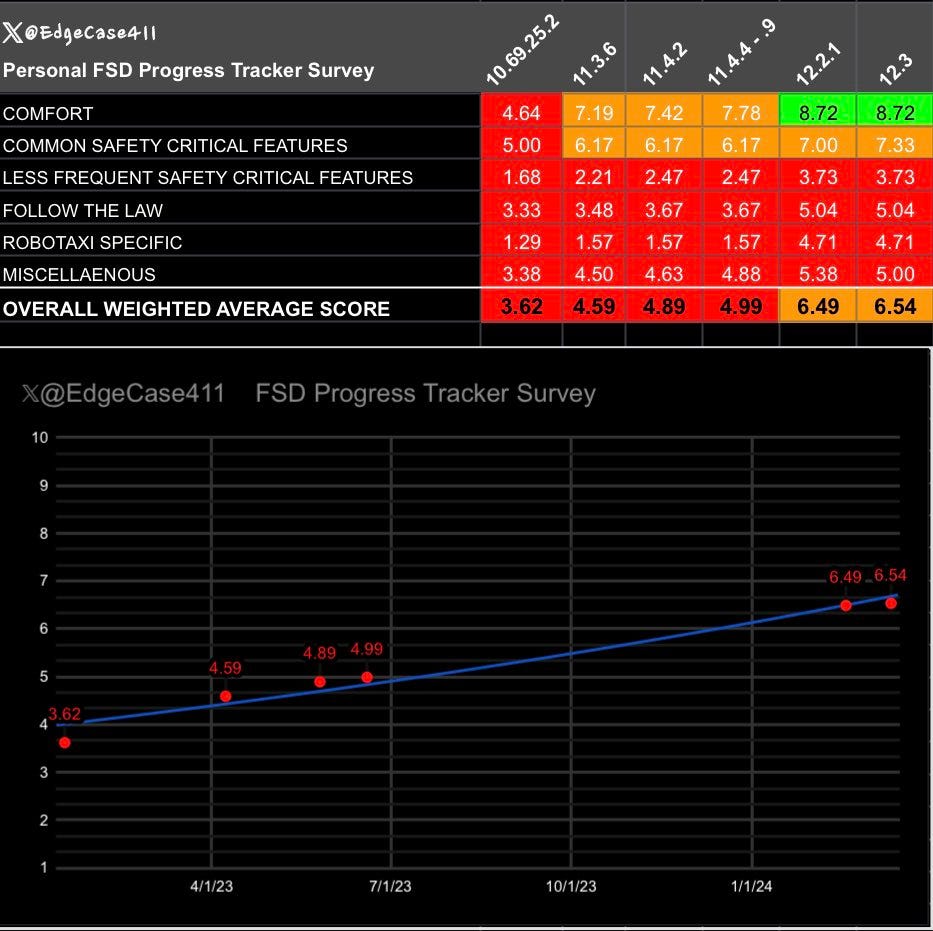This screenshot has width=933, height=931.
Task: Select the 3.38 Miscellaneous cell
Action: click(521, 273)
